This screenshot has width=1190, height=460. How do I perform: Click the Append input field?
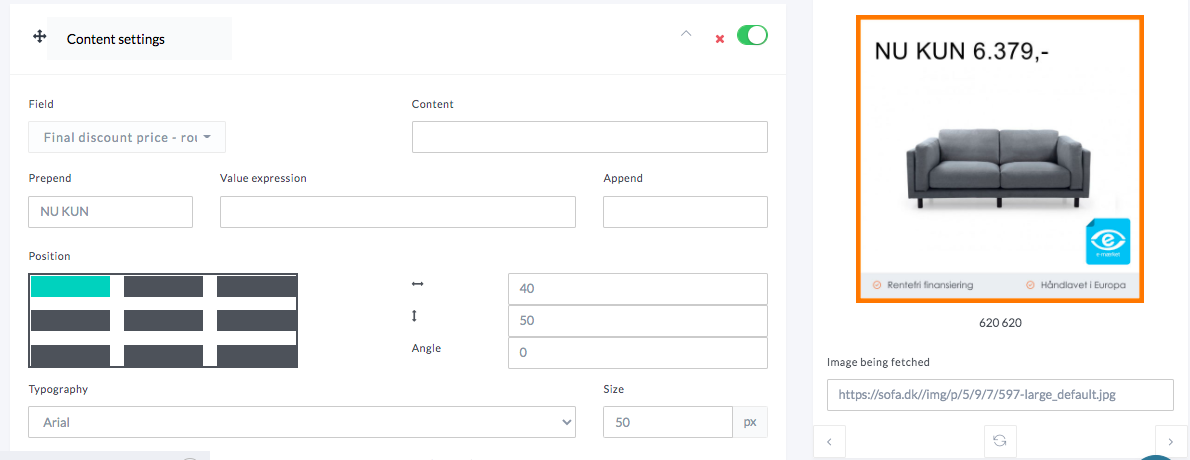685,212
